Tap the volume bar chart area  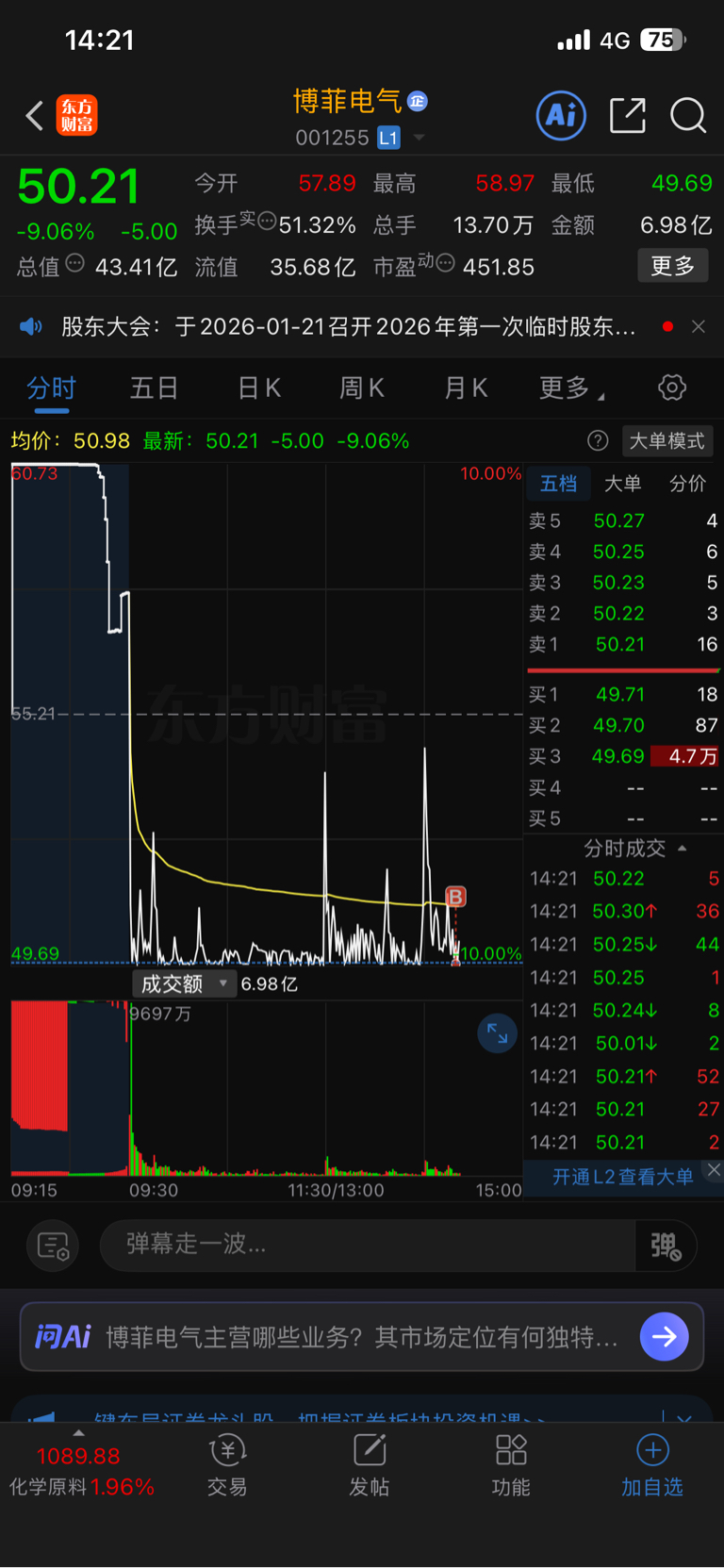pyautogui.click(x=266, y=1088)
